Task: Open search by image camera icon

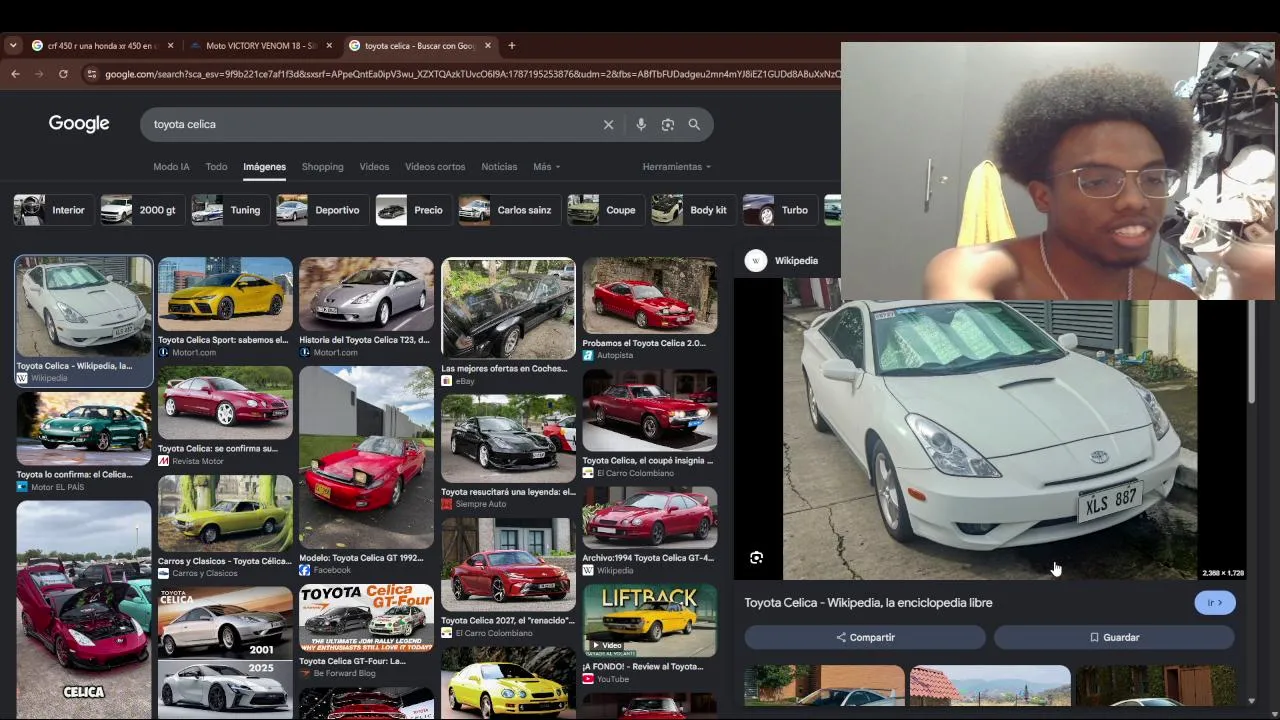Action: tap(668, 124)
